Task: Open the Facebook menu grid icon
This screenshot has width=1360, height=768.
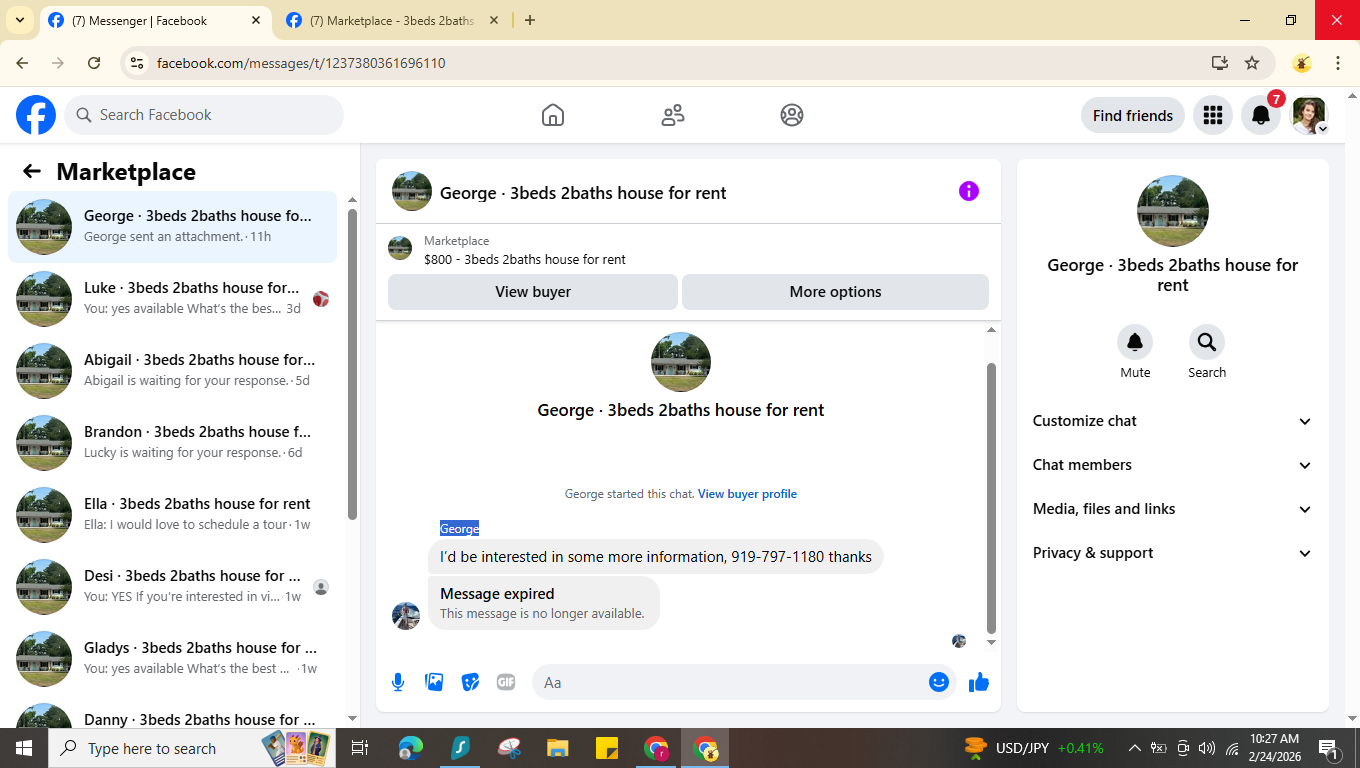Action: tap(1213, 115)
